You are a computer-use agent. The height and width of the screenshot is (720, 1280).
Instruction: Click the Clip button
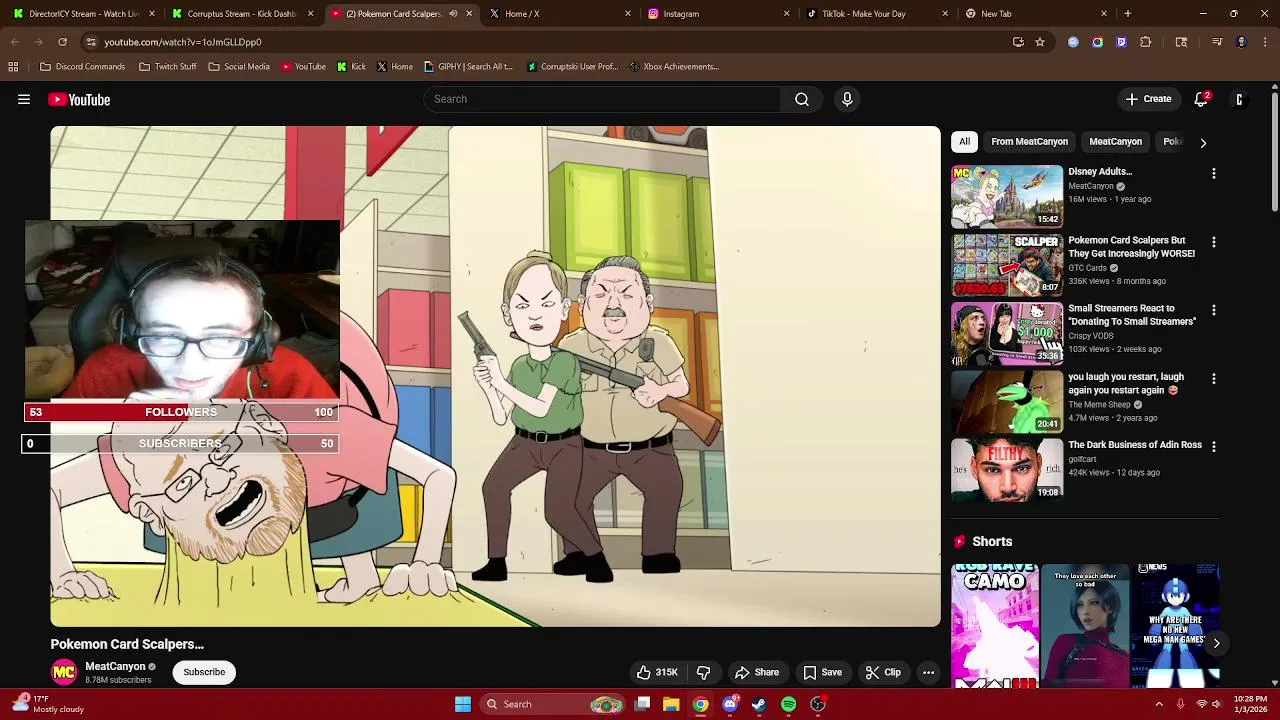pos(883,672)
